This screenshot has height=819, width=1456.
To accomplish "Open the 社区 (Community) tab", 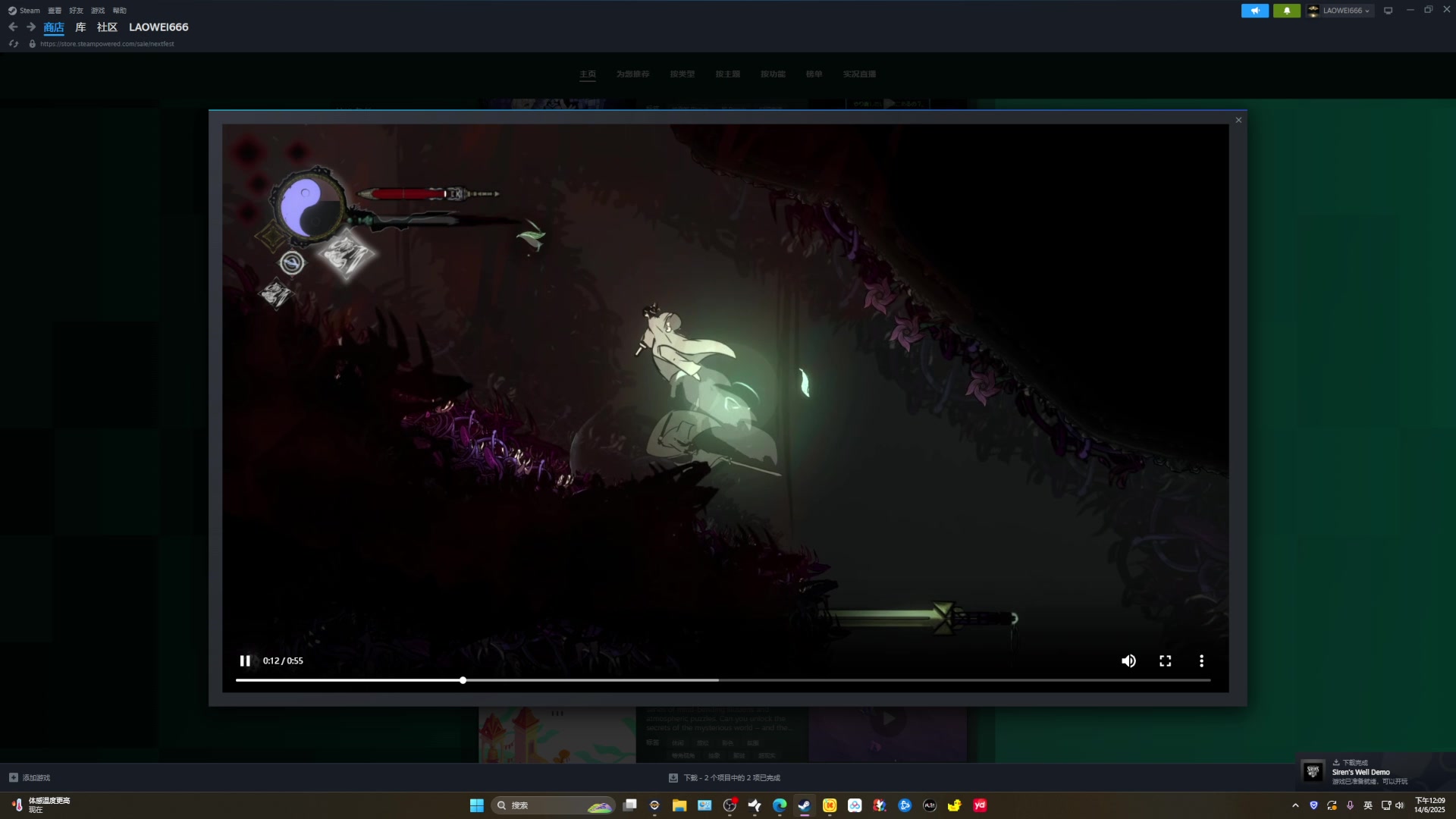I will [x=107, y=27].
